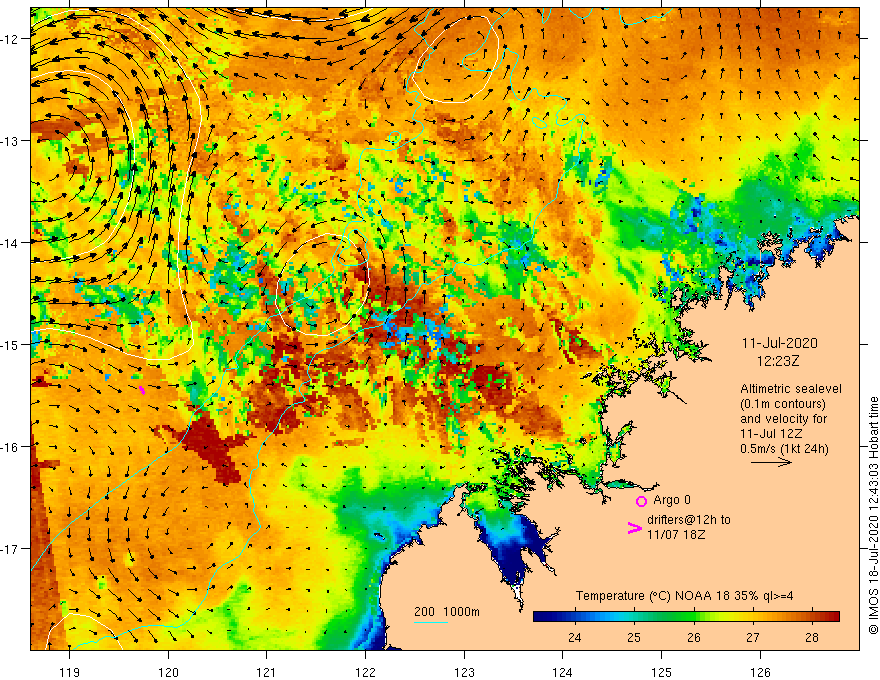
Task: Click the "Temperature (°C) NOAA 18 35% ql>=4" title
Action: (684, 596)
